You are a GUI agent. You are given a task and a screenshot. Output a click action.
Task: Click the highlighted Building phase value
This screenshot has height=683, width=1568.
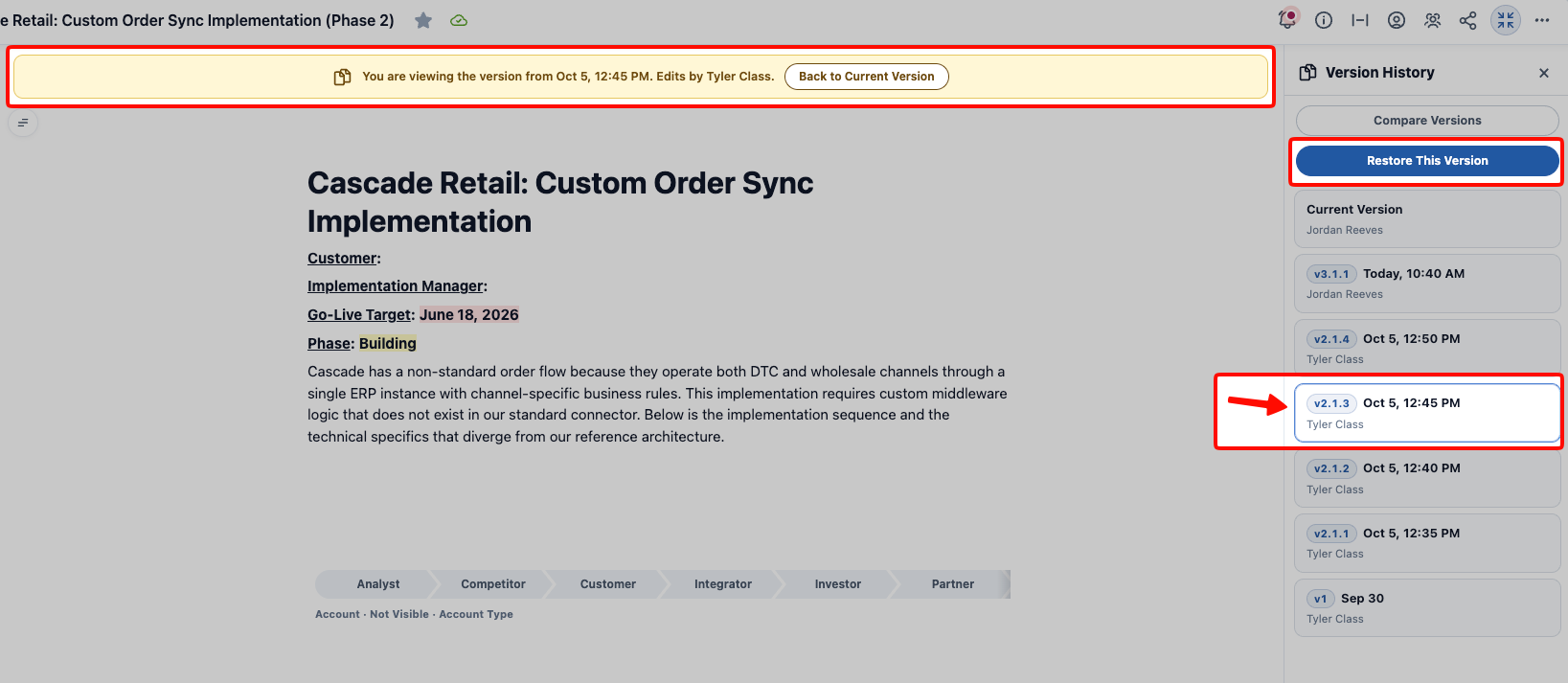[388, 344]
